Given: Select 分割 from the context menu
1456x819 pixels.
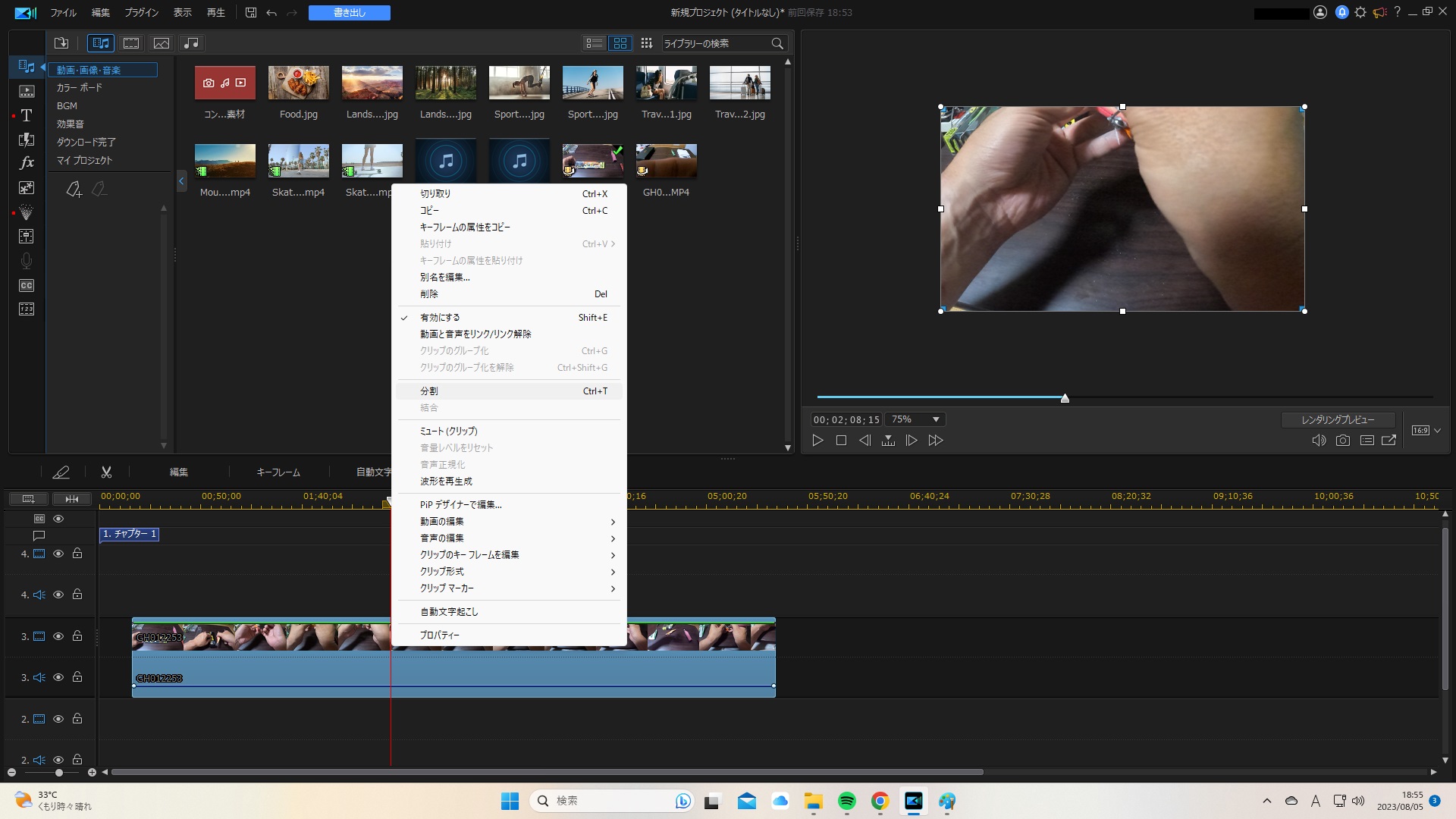Looking at the screenshot, I should (x=428, y=391).
